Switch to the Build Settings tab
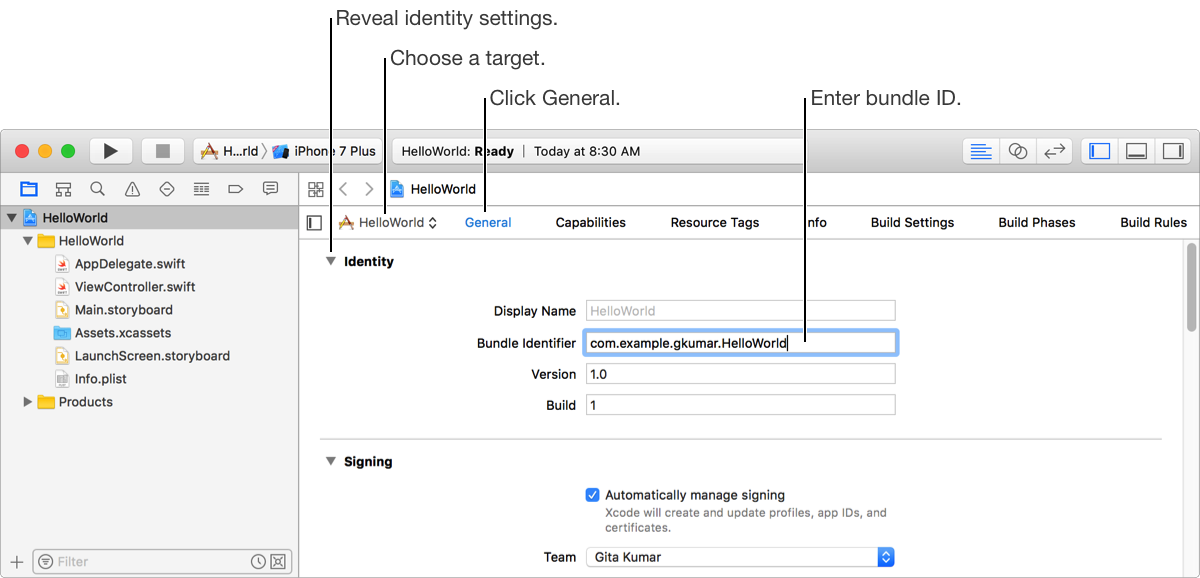The width and height of the screenshot is (1200, 578). (x=912, y=223)
